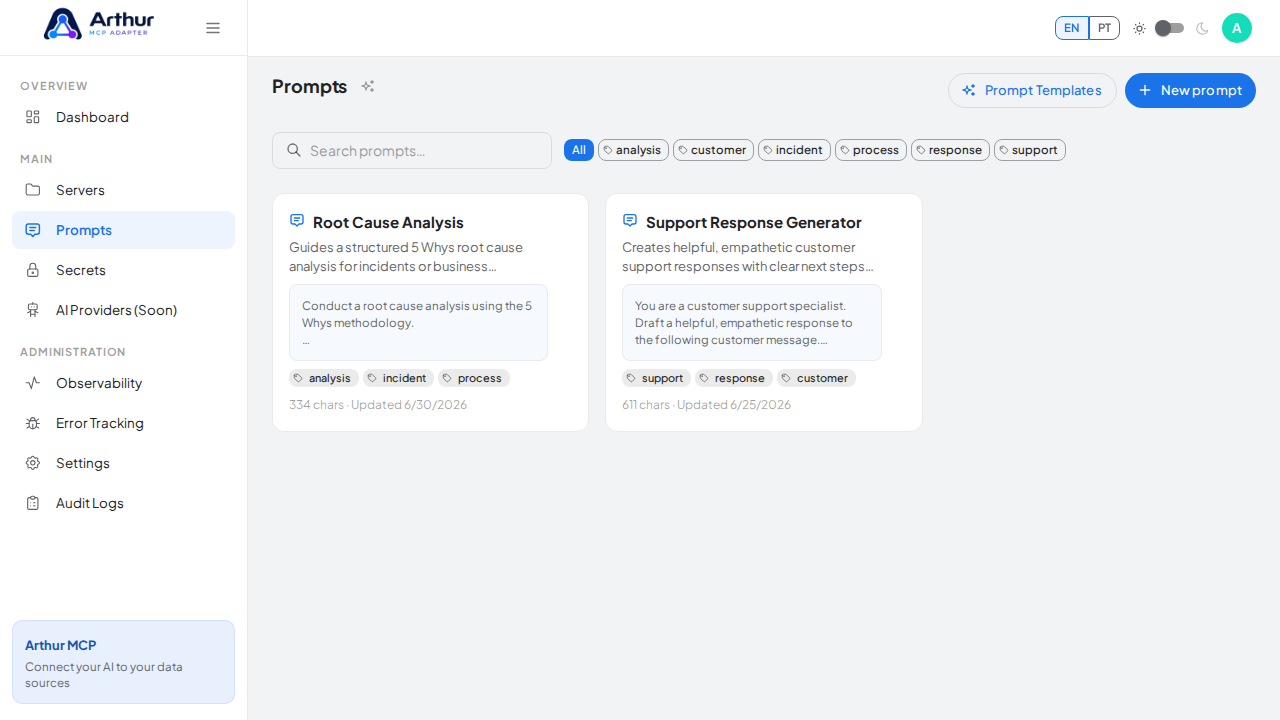The height and width of the screenshot is (720, 1280).
Task: Click the sparkles icon beside Prompts heading
Action: (x=368, y=86)
